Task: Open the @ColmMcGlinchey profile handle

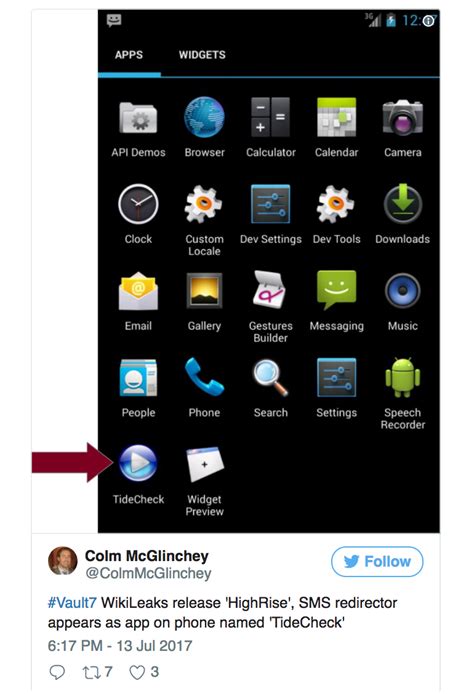Action: [148, 573]
